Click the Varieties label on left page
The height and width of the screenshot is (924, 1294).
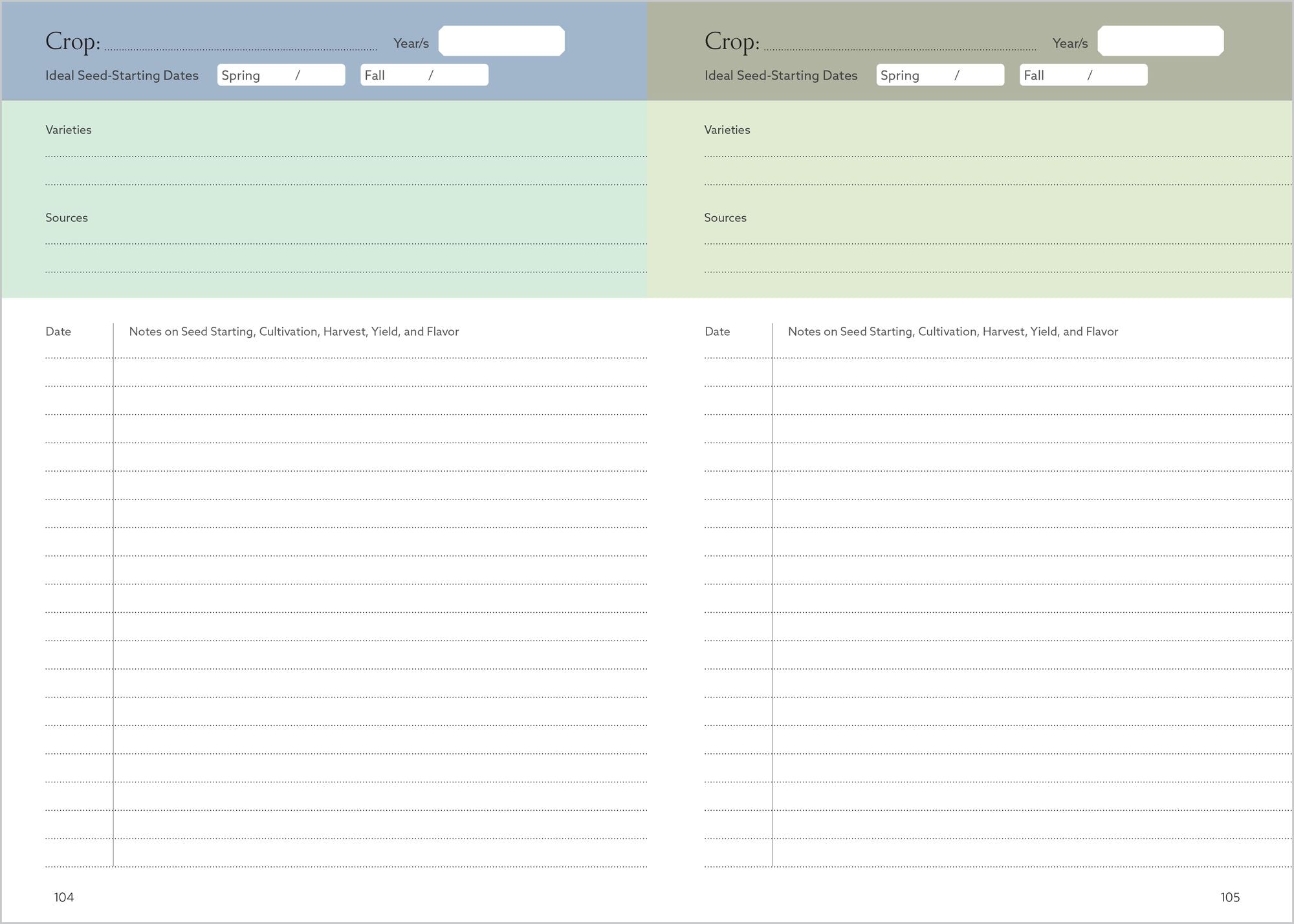point(69,130)
